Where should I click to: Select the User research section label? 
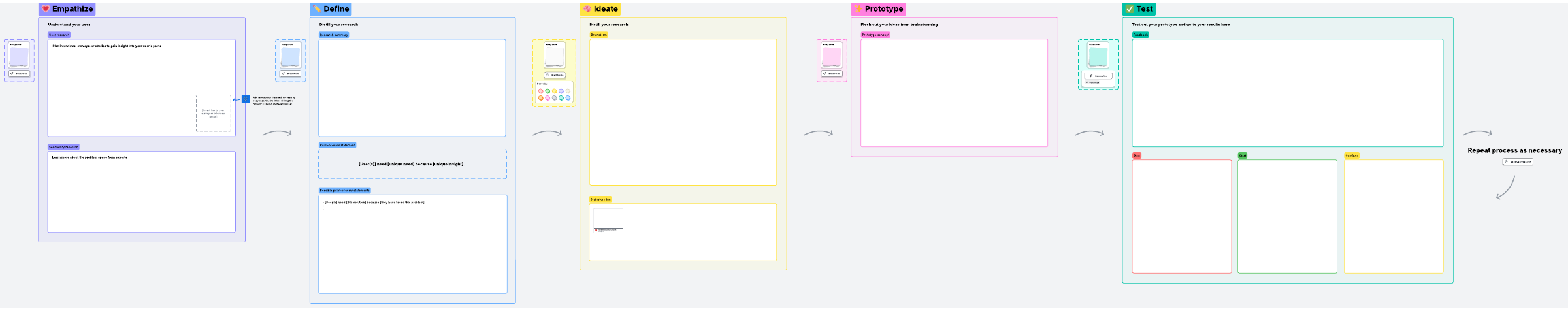[x=59, y=35]
